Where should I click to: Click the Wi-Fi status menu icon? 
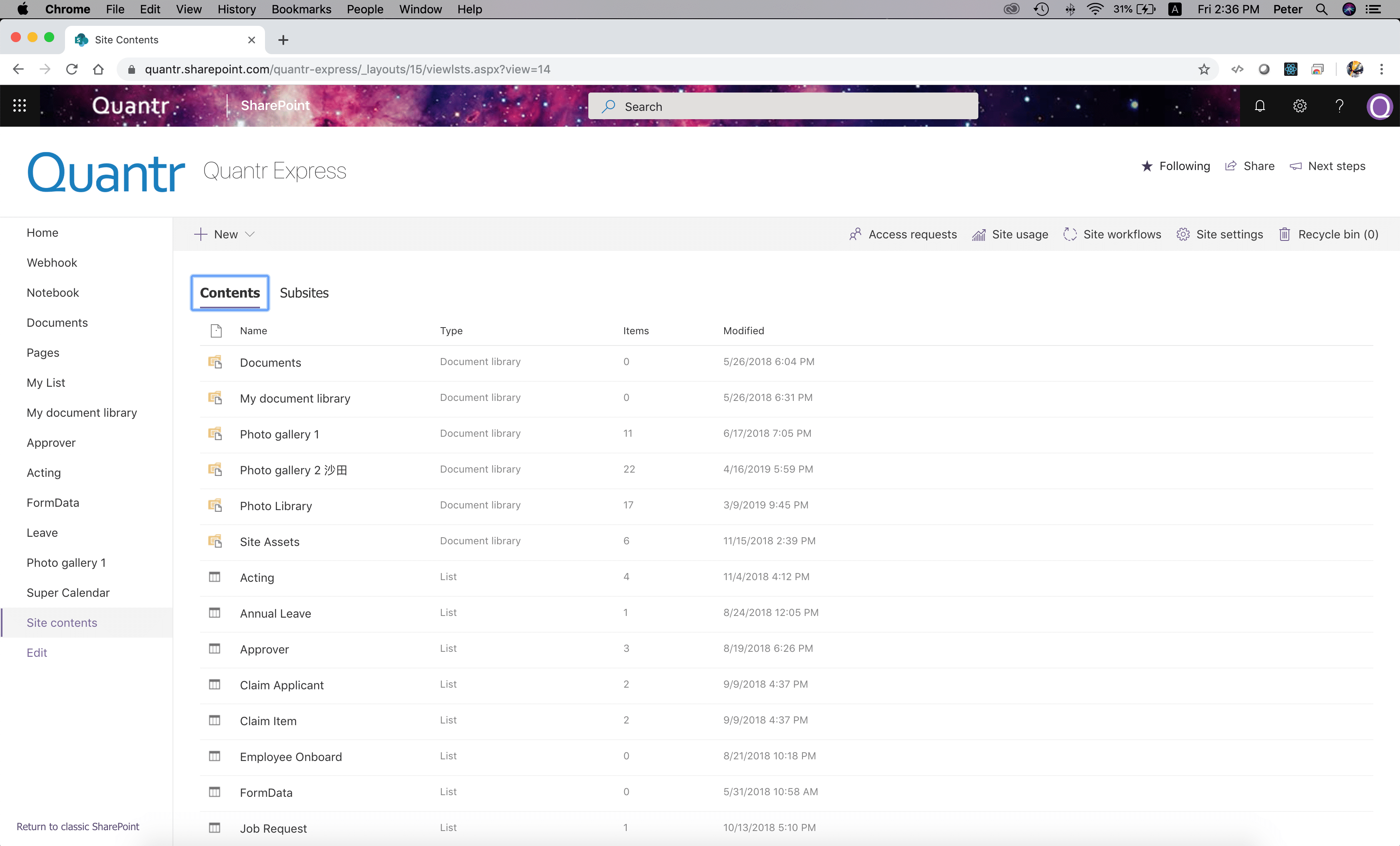(1095, 9)
